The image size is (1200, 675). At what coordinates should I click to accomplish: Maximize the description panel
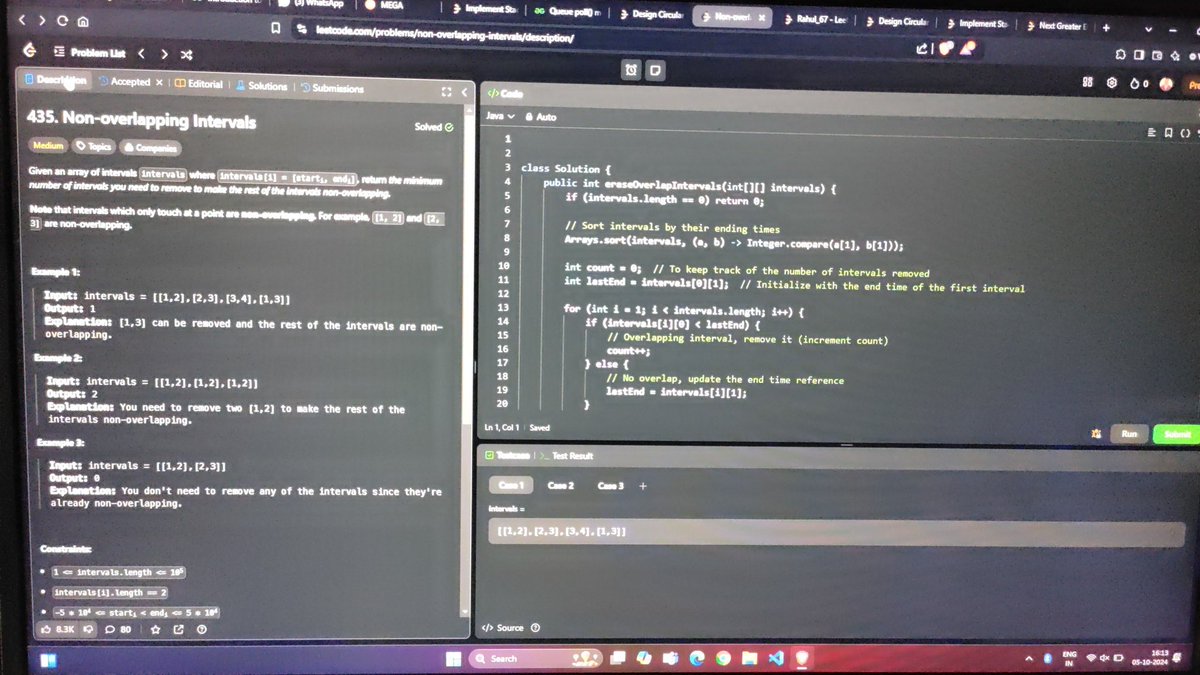447,91
